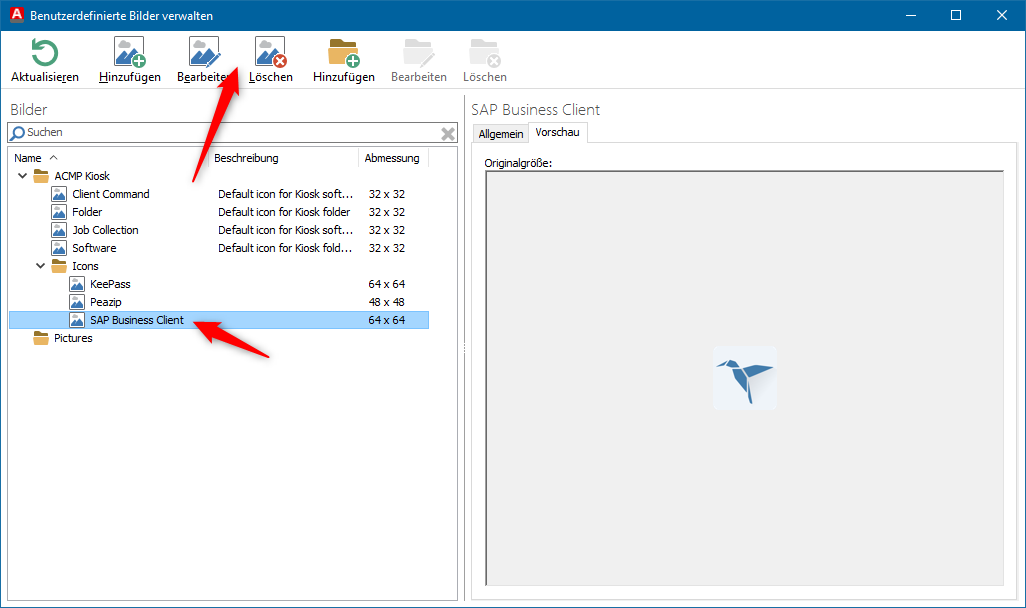The width and height of the screenshot is (1026, 608).
Task: Select the KeePass image entry
Action: point(110,284)
